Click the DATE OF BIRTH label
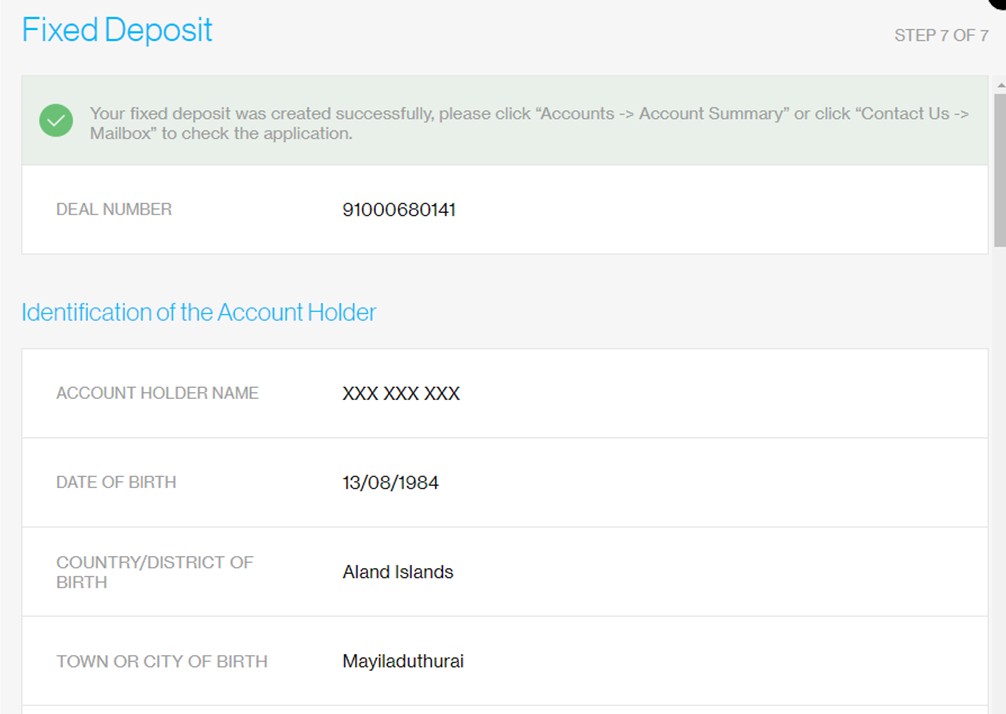The height and width of the screenshot is (714, 1006). point(116,482)
